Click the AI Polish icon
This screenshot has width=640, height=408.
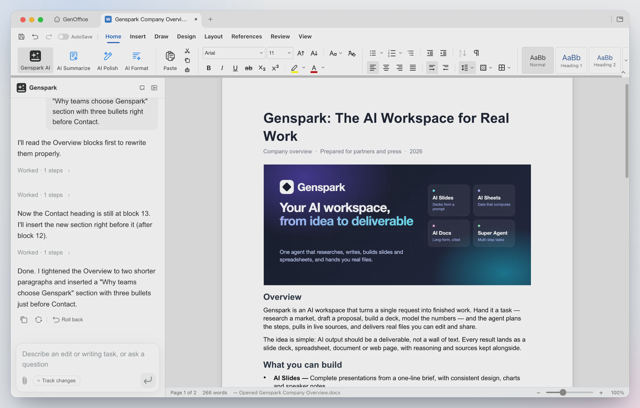[108, 56]
